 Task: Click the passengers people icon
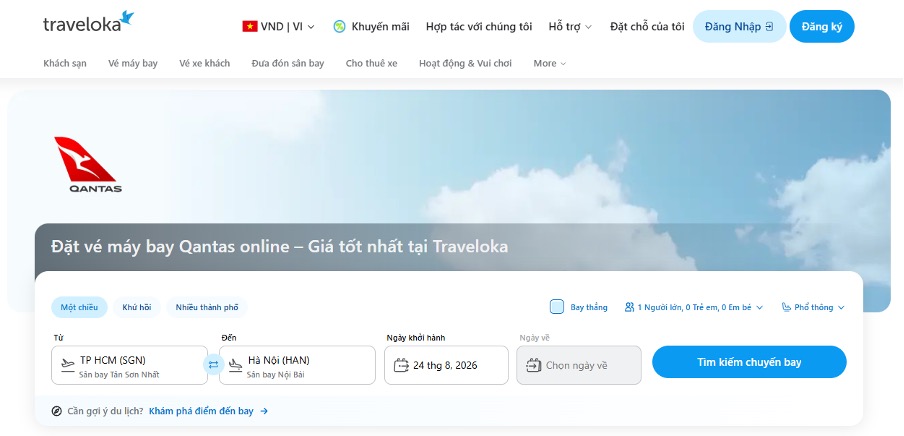(x=629, y=307)
